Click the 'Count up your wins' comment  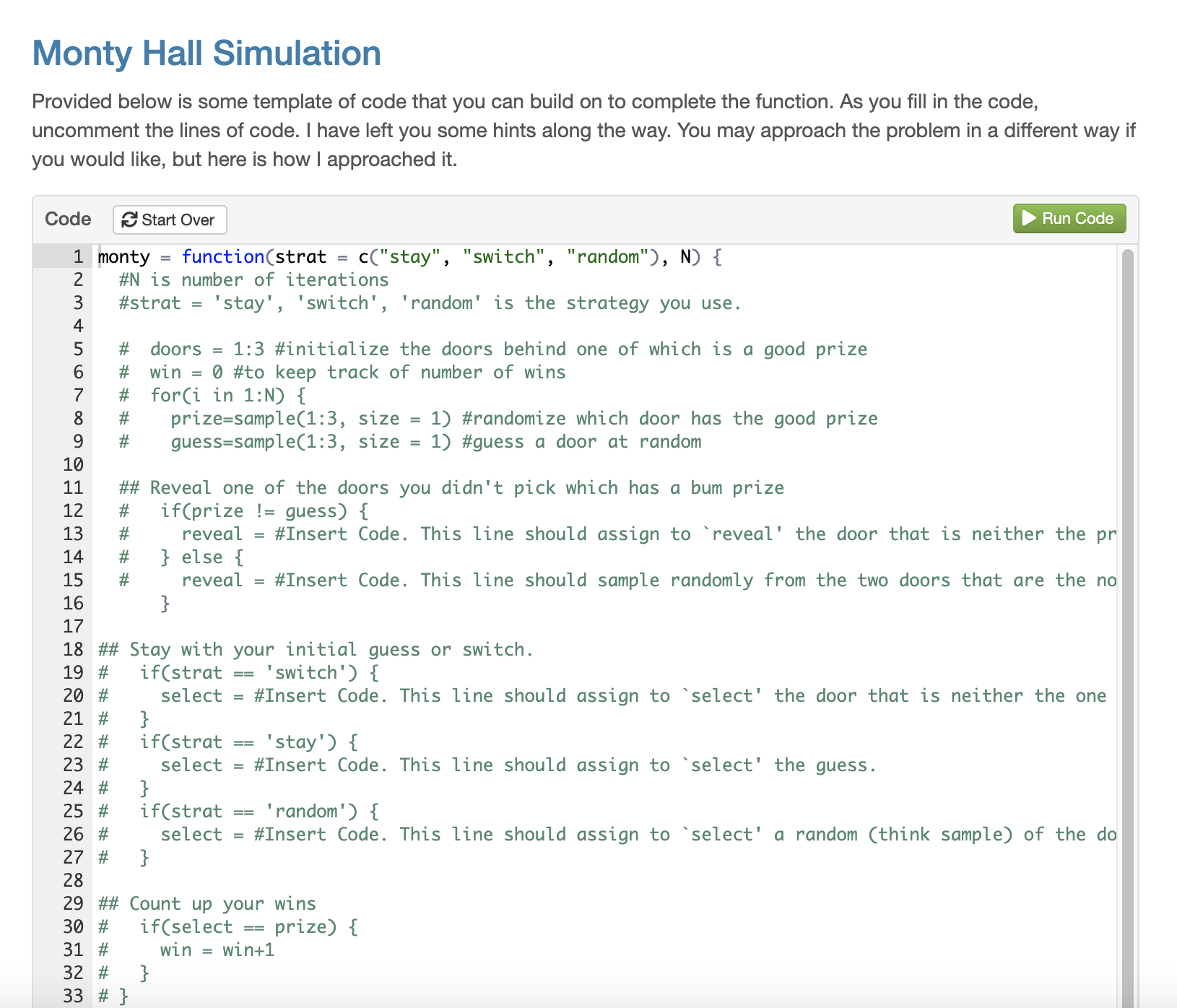(207, 903)
